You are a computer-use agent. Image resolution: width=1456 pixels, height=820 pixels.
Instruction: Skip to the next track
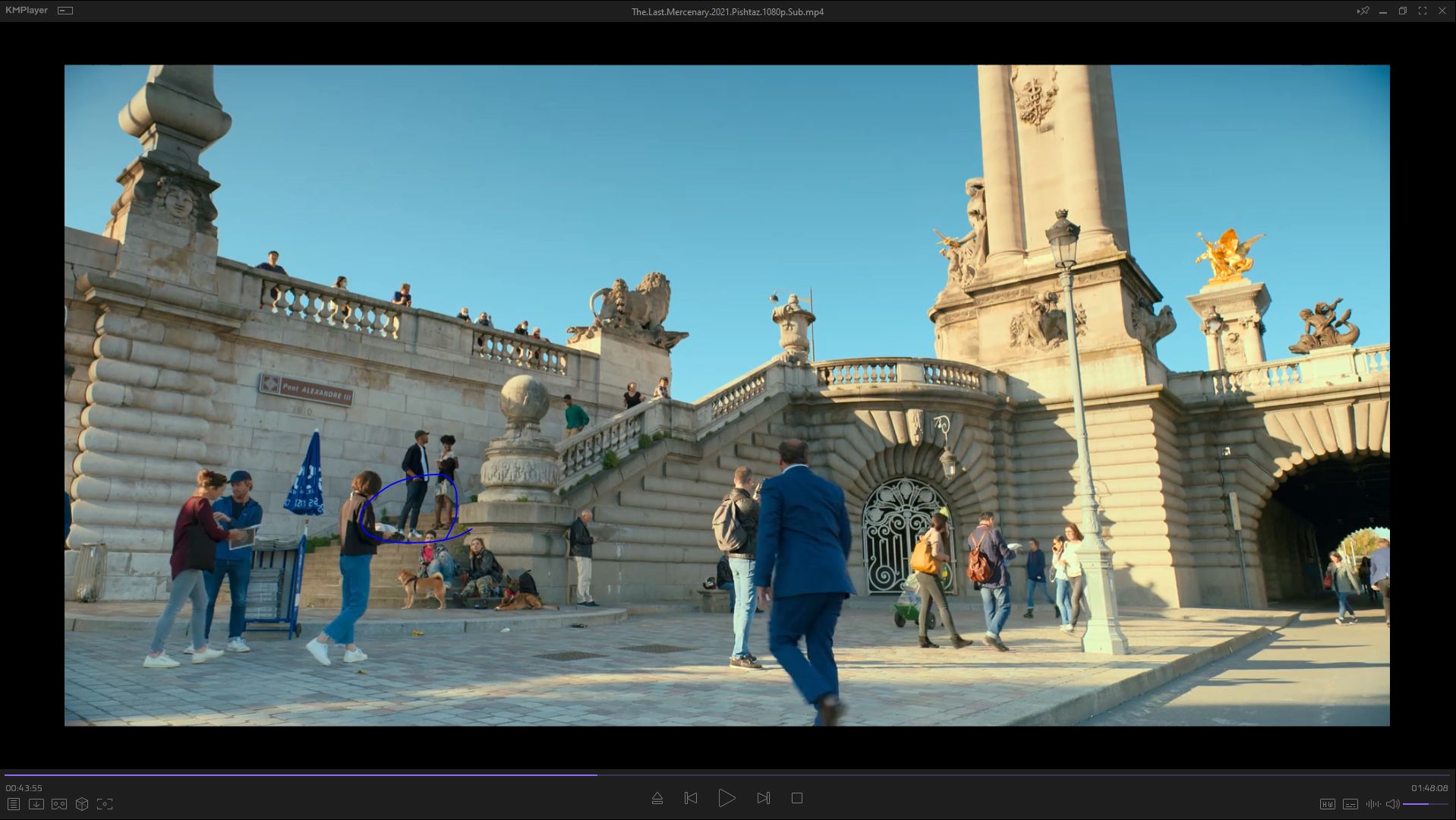click(x=763, y=798)
